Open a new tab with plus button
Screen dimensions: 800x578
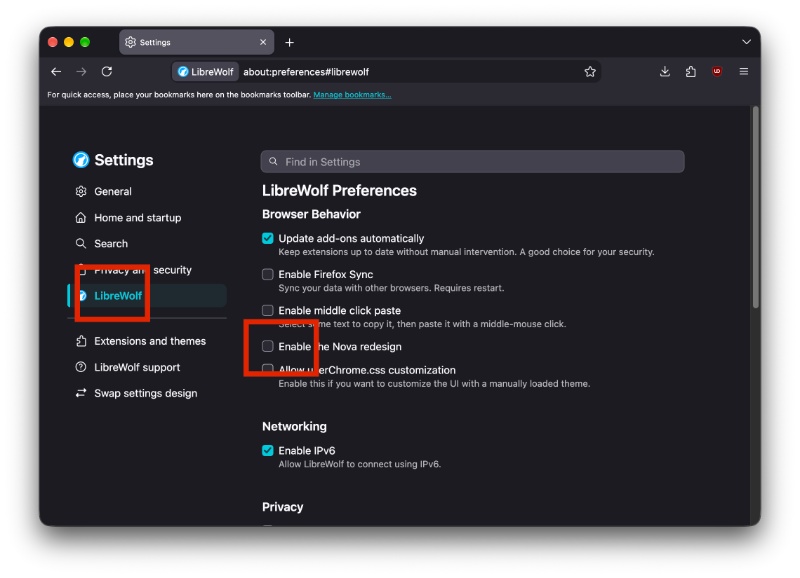coord(289,42)
